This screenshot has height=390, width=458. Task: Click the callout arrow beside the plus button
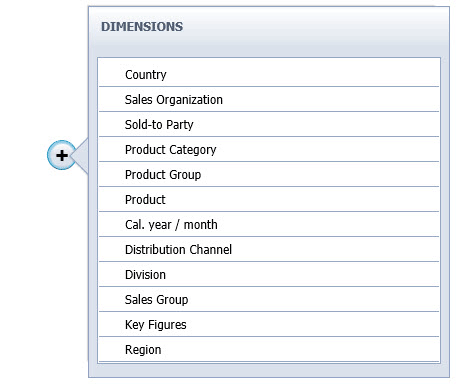coord(81,155)
